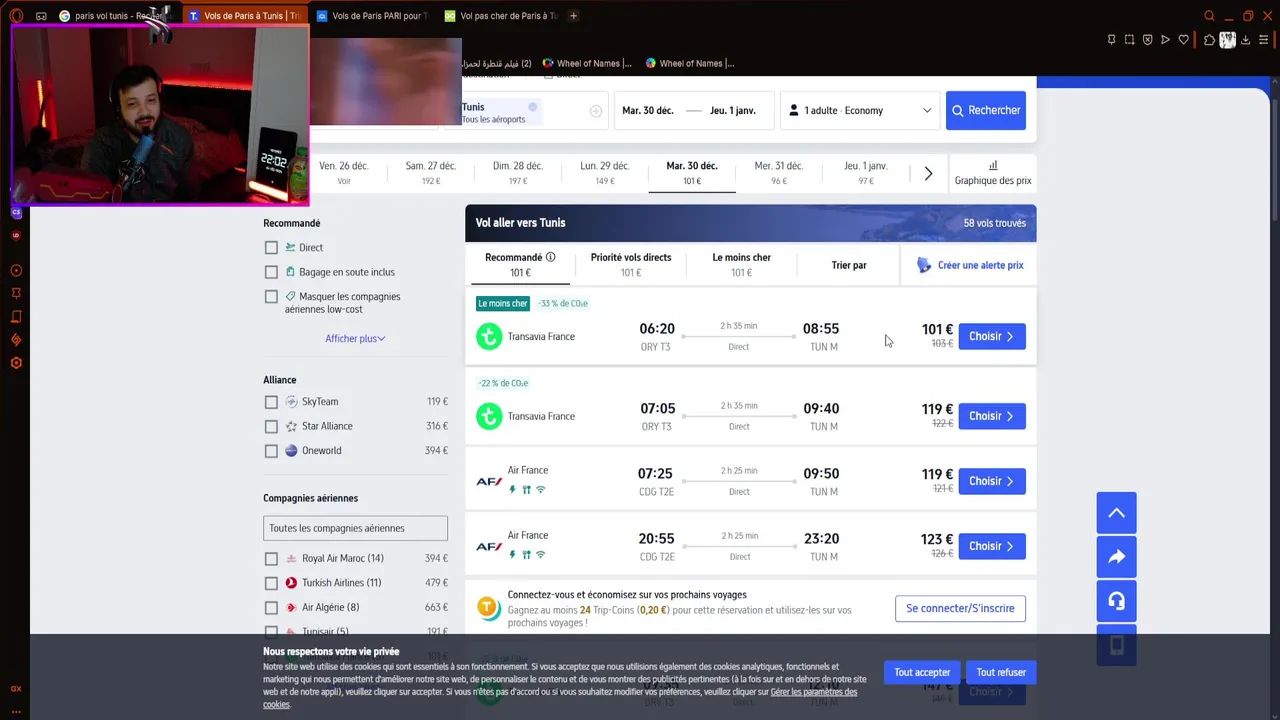Image resolution: width=1280 pixels, height=720 pixels.
Task: Click the Recommandé info icon
Action: (x=550, y=257)
